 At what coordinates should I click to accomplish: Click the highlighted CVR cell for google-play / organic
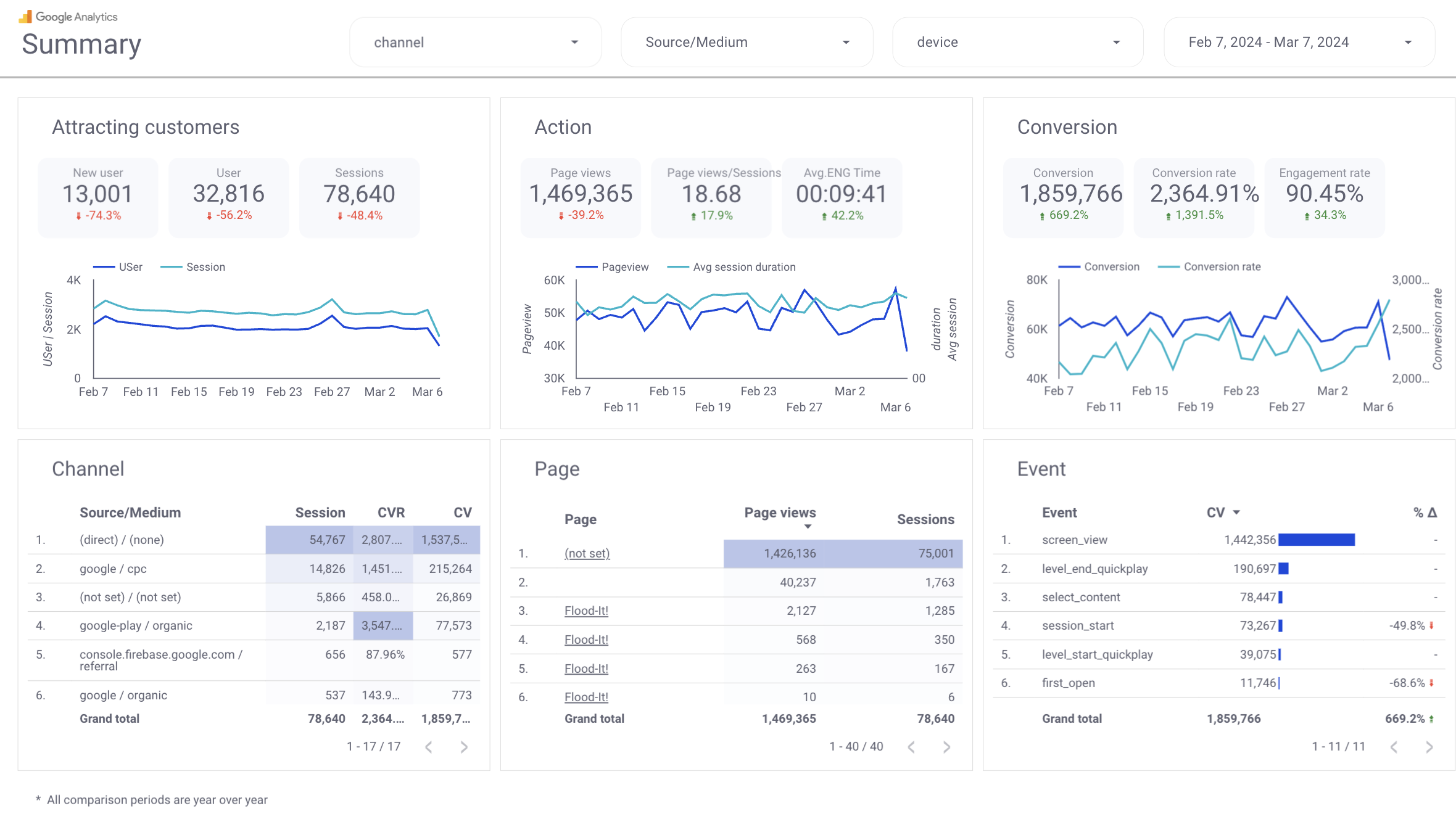click(x=383, y=625)
